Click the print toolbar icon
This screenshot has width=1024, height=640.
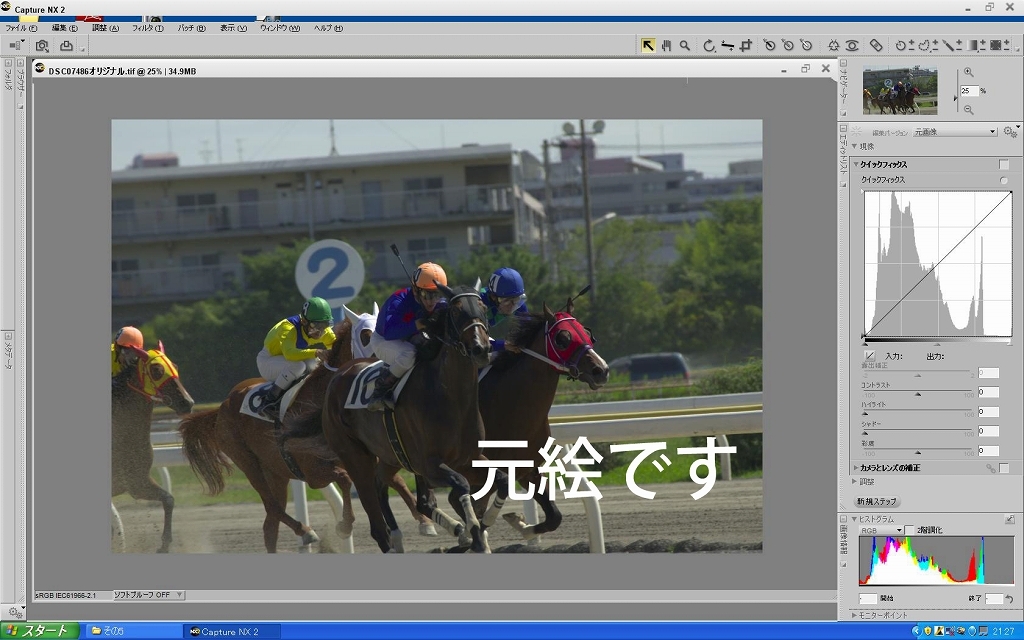[x=66, y=45]
